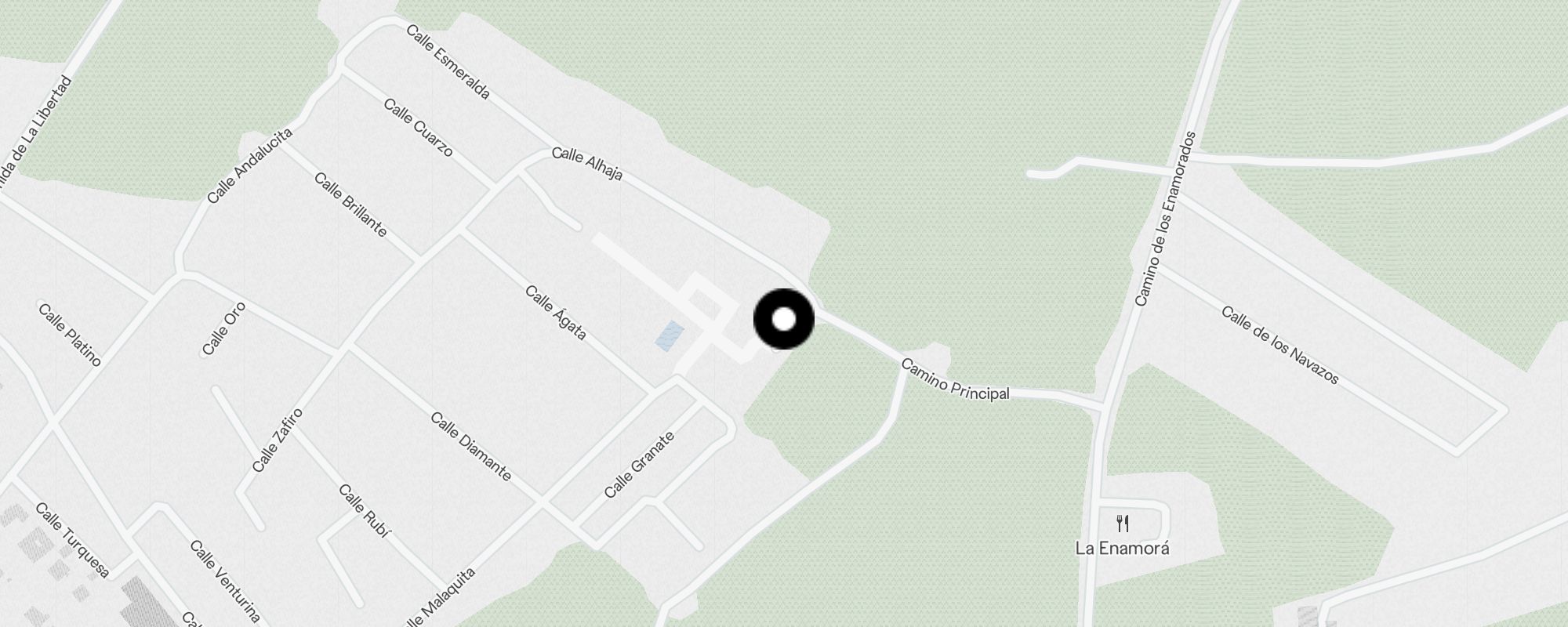
Task: Select the Calle Cuarzo street label
Action: tap(419, 127)
